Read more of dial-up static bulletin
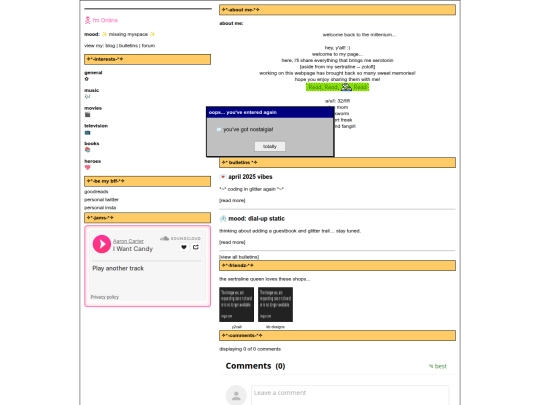This screenshot has height=405, width=540. [232, 242]
